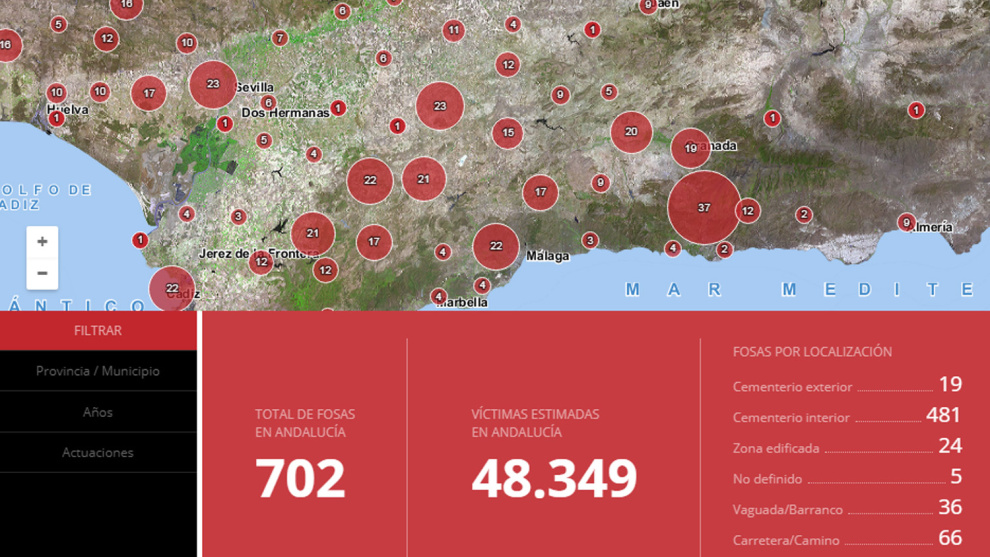
Task: Click the cluster marker labeled 11
Action: pyautogui.click(x=454, y=31)
